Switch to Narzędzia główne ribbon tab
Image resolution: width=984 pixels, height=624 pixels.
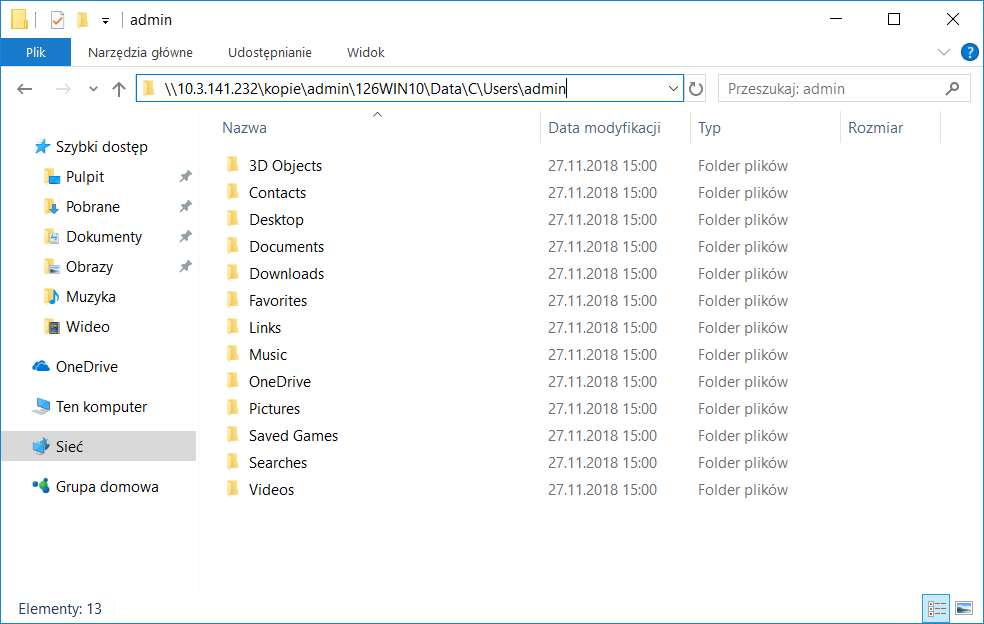140,52
